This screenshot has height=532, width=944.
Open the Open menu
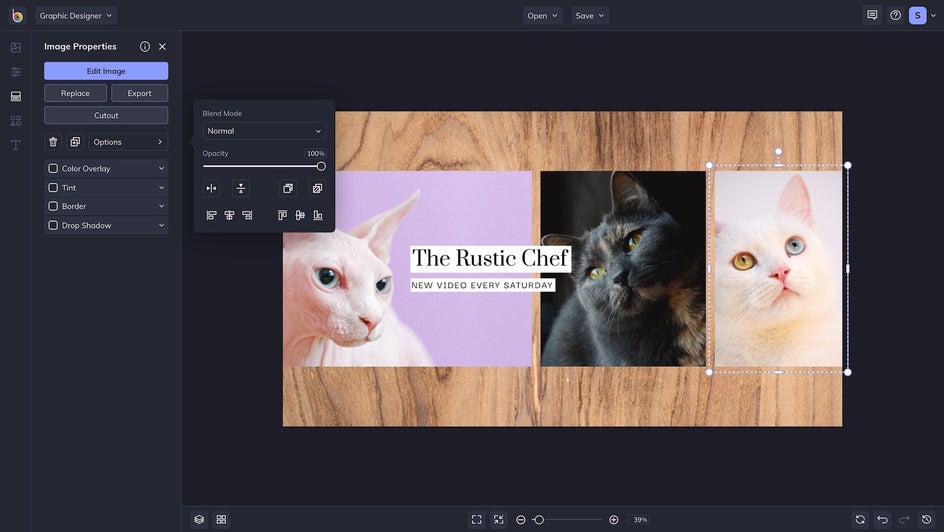pos(542,16)
